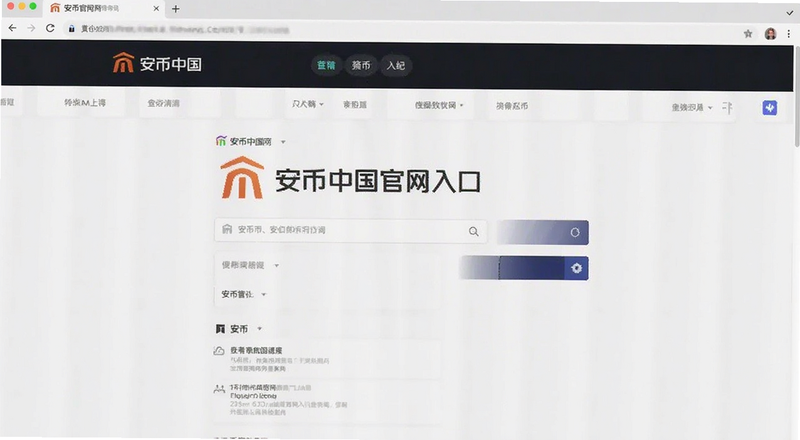Select the 入纪 pill tab in header

[396, 65]
